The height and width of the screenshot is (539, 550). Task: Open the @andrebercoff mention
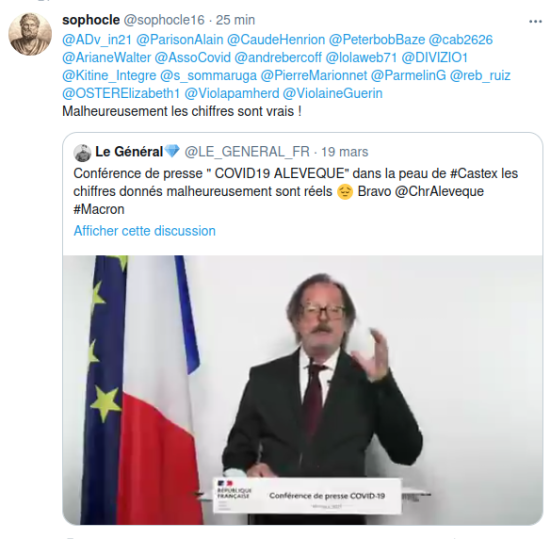pos(278,58)
